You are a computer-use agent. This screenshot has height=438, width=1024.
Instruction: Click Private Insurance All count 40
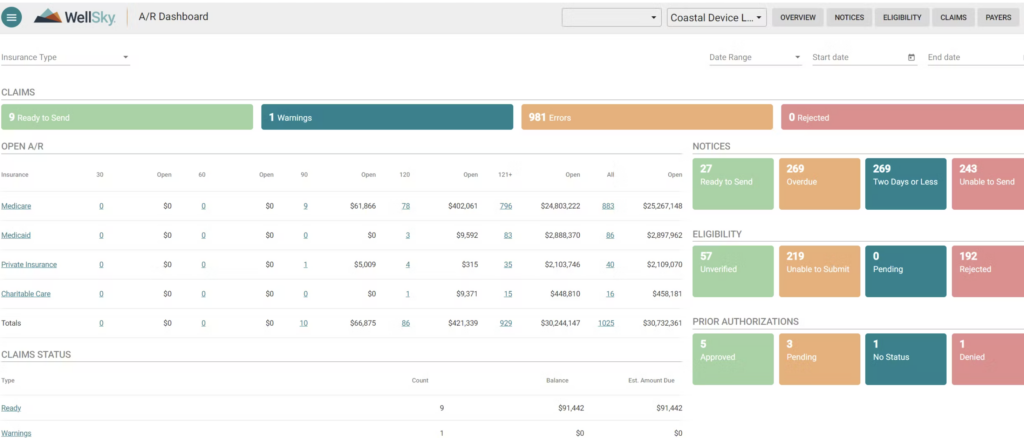coord(610,265)
